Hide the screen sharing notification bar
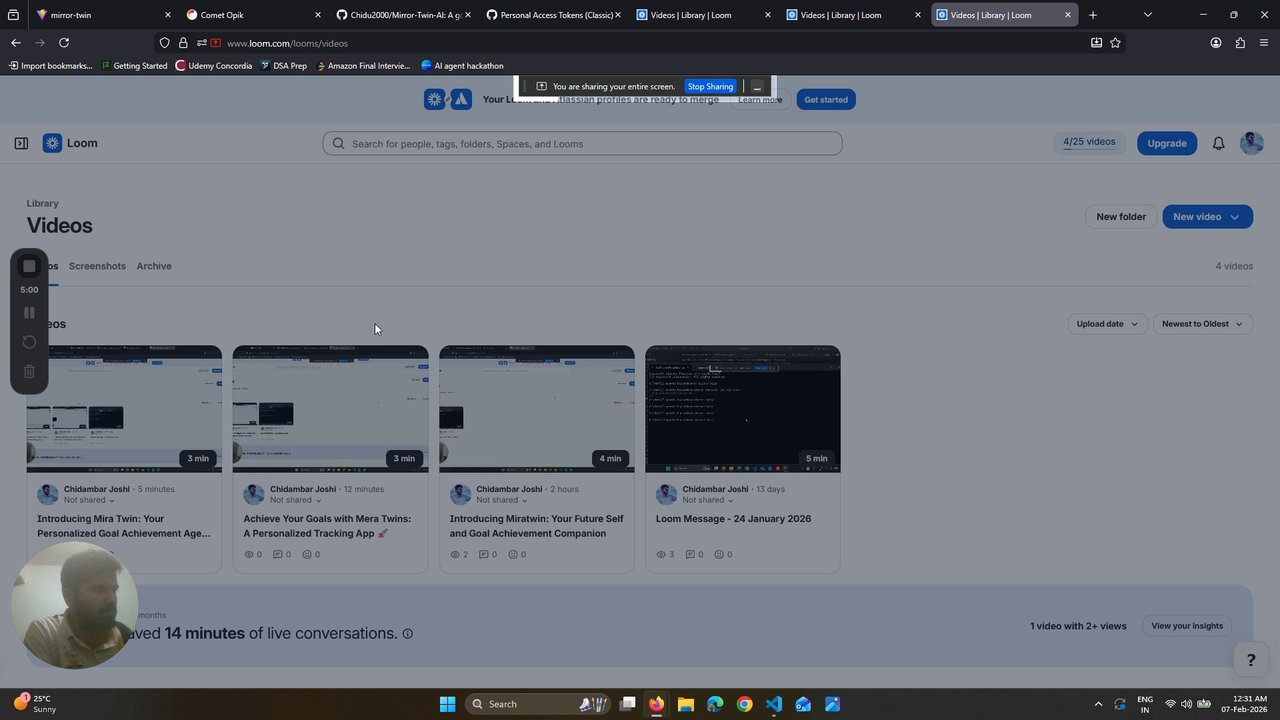This screenshot has width=1280, height=720. click(x=757, y=87)
